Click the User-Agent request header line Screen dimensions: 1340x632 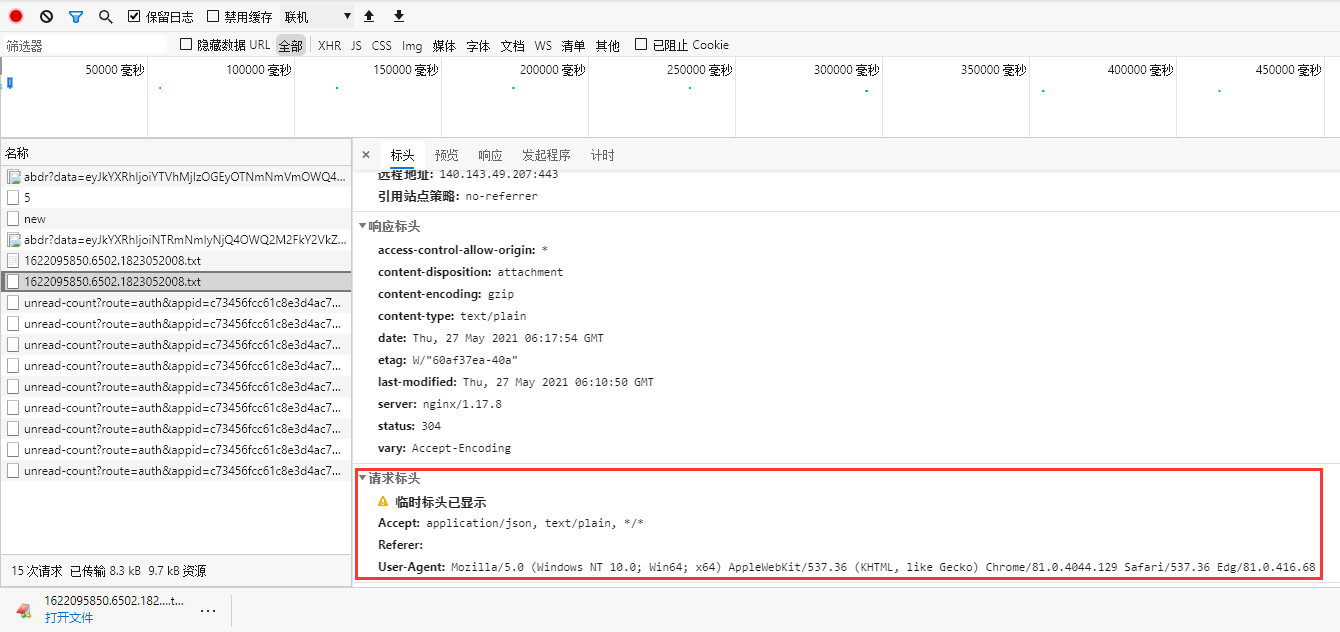846,567
